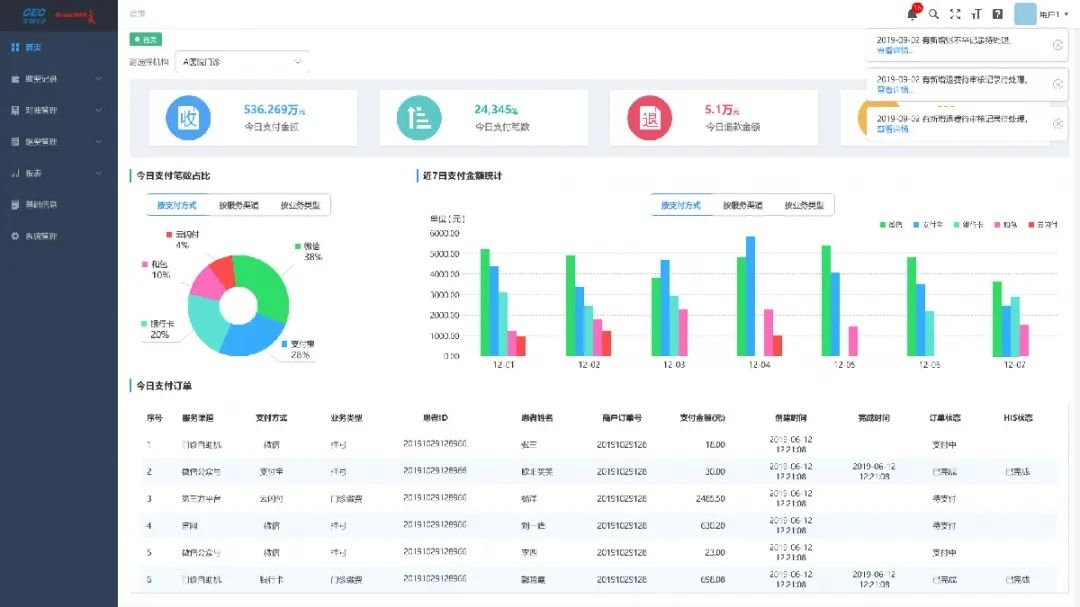The height and width of the screenshot is (607, 1080).
Task: Open the A医院门诊 institution dropdown
Action: [242, 62]
